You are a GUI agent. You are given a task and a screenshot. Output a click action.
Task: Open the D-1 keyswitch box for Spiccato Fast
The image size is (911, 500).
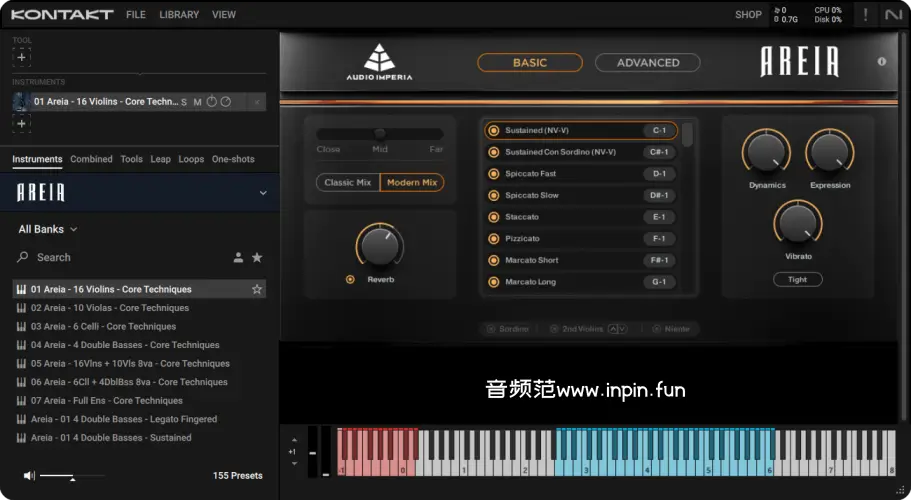pos(659,174)
